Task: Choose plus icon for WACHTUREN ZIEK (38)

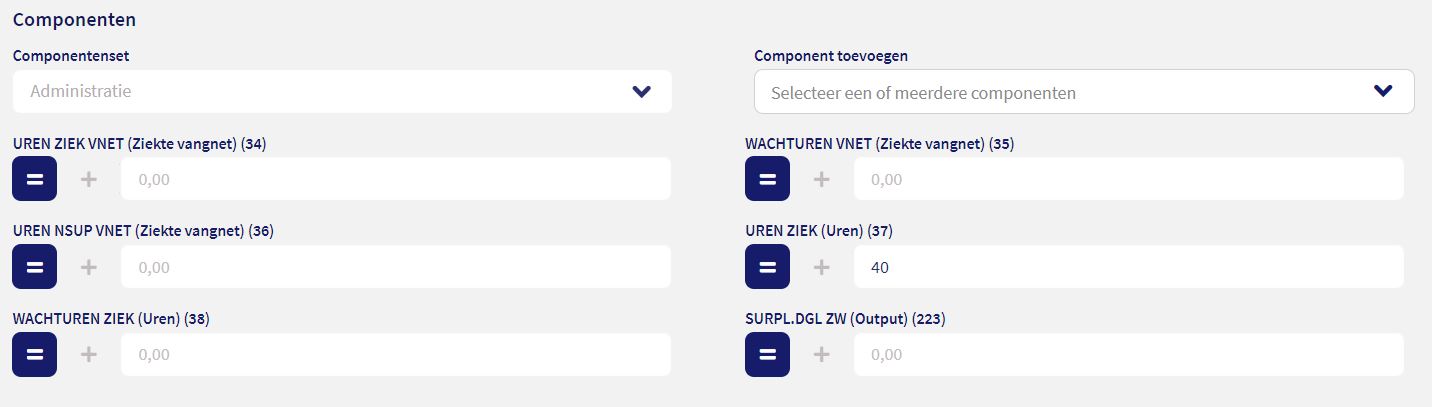Action: point(89,354)
